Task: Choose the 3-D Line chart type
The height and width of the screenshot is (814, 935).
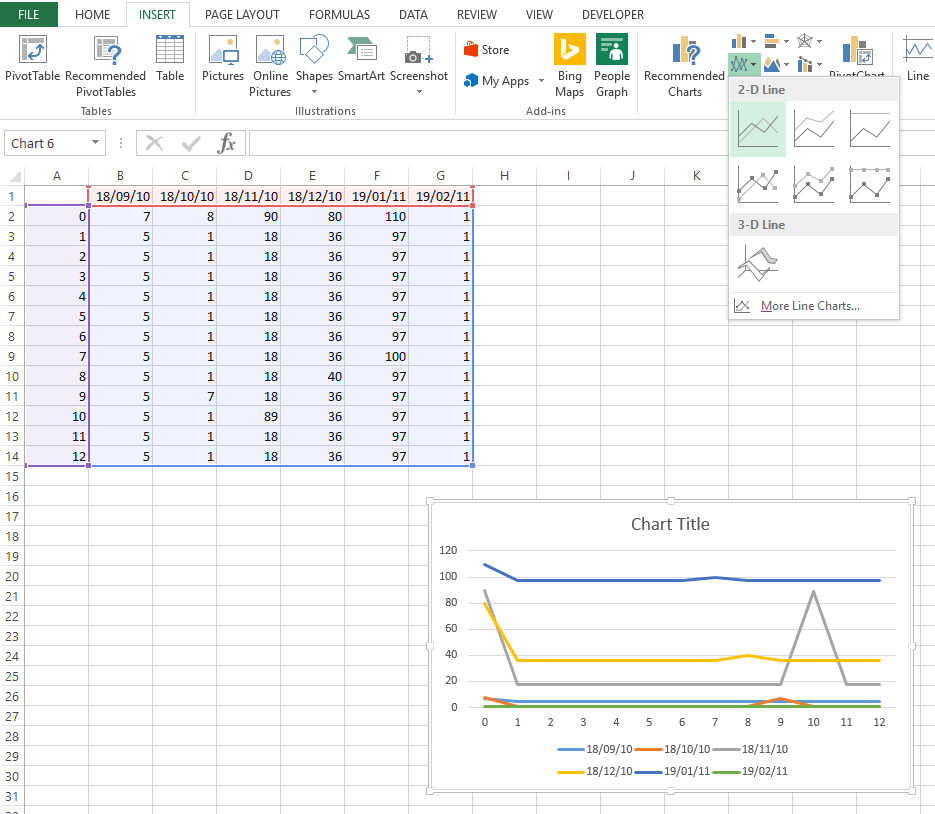Action: pos(757,263)
